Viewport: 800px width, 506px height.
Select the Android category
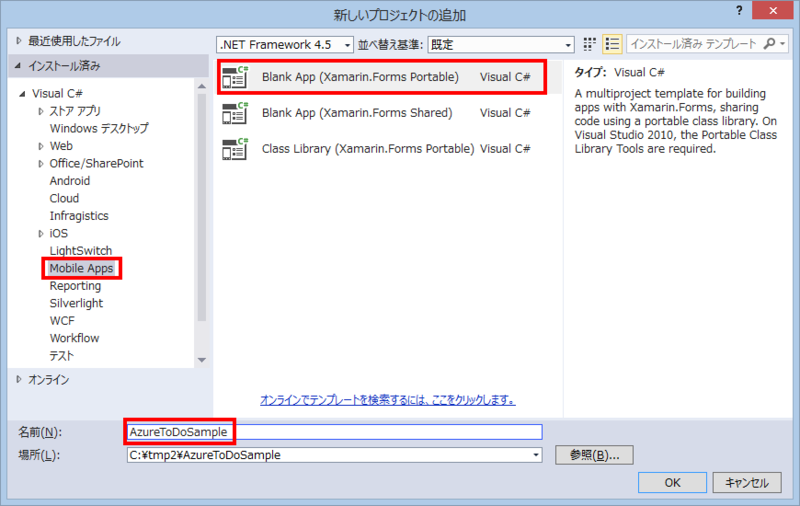pyautogui.click(x=70, y=181)
